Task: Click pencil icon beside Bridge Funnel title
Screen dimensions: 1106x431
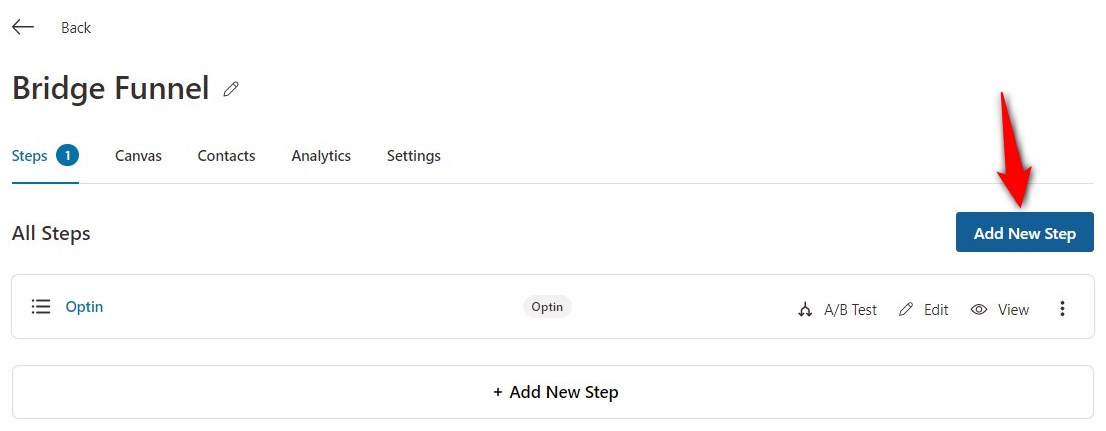Action: click(231, 89)
